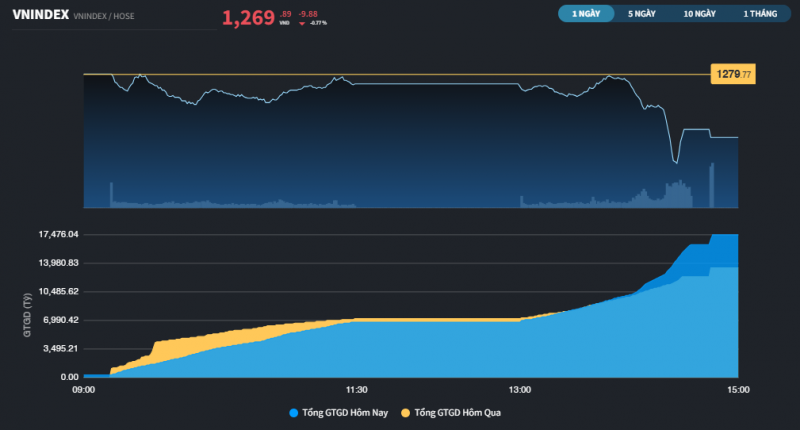Select the 1 NGÀY time range tab
Viewport: 800px width, 430px height.
(585, 14)
